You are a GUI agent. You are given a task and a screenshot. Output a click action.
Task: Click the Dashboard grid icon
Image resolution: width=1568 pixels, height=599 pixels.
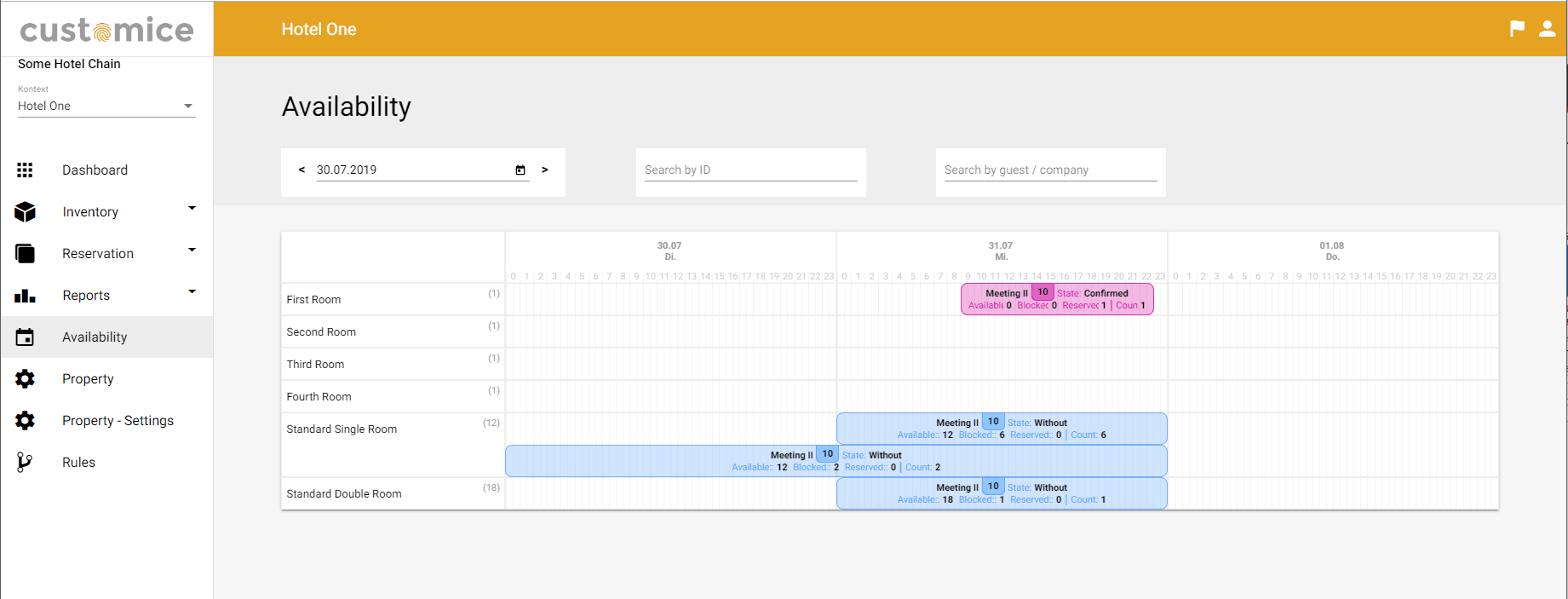(x=26, y=170)
